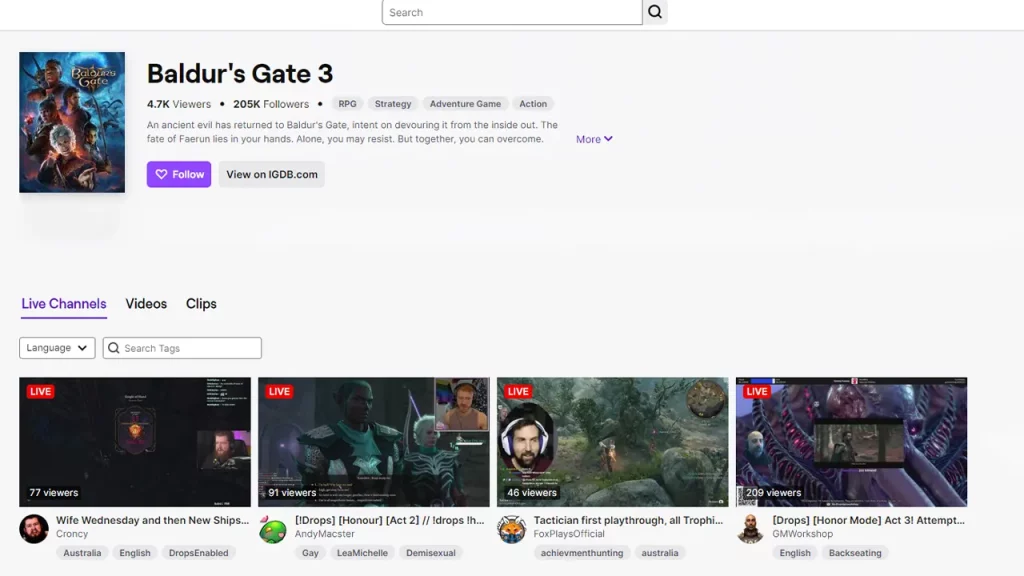Viewport: 1024px width, 576px height.
Task: Click the AndyMacster channel name
Action: [x=325, y=534]
